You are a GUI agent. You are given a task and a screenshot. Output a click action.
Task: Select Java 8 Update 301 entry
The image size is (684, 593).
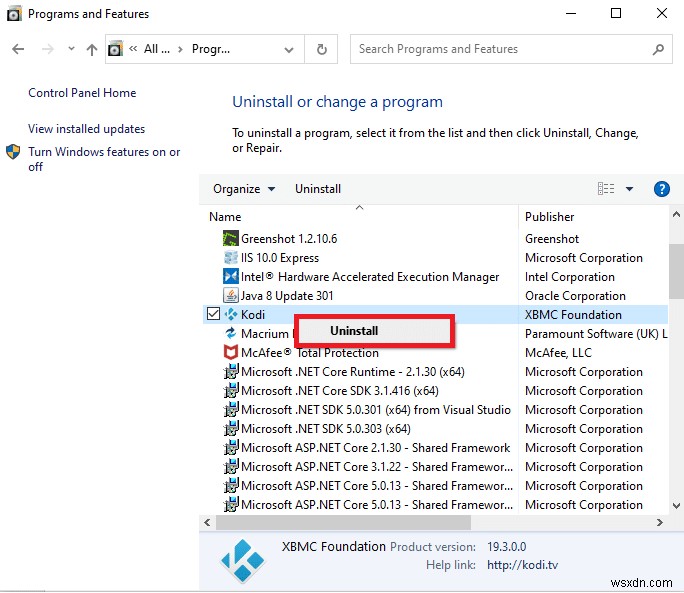(287, 296)
